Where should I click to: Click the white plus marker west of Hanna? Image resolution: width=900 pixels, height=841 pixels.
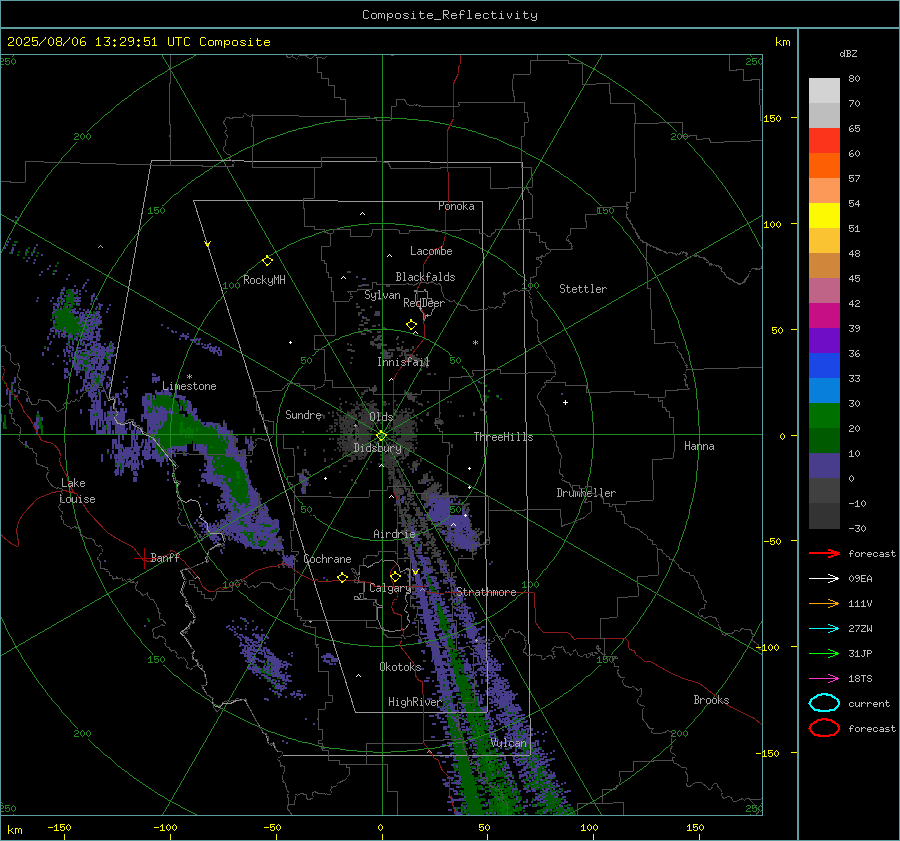(565, 402)
